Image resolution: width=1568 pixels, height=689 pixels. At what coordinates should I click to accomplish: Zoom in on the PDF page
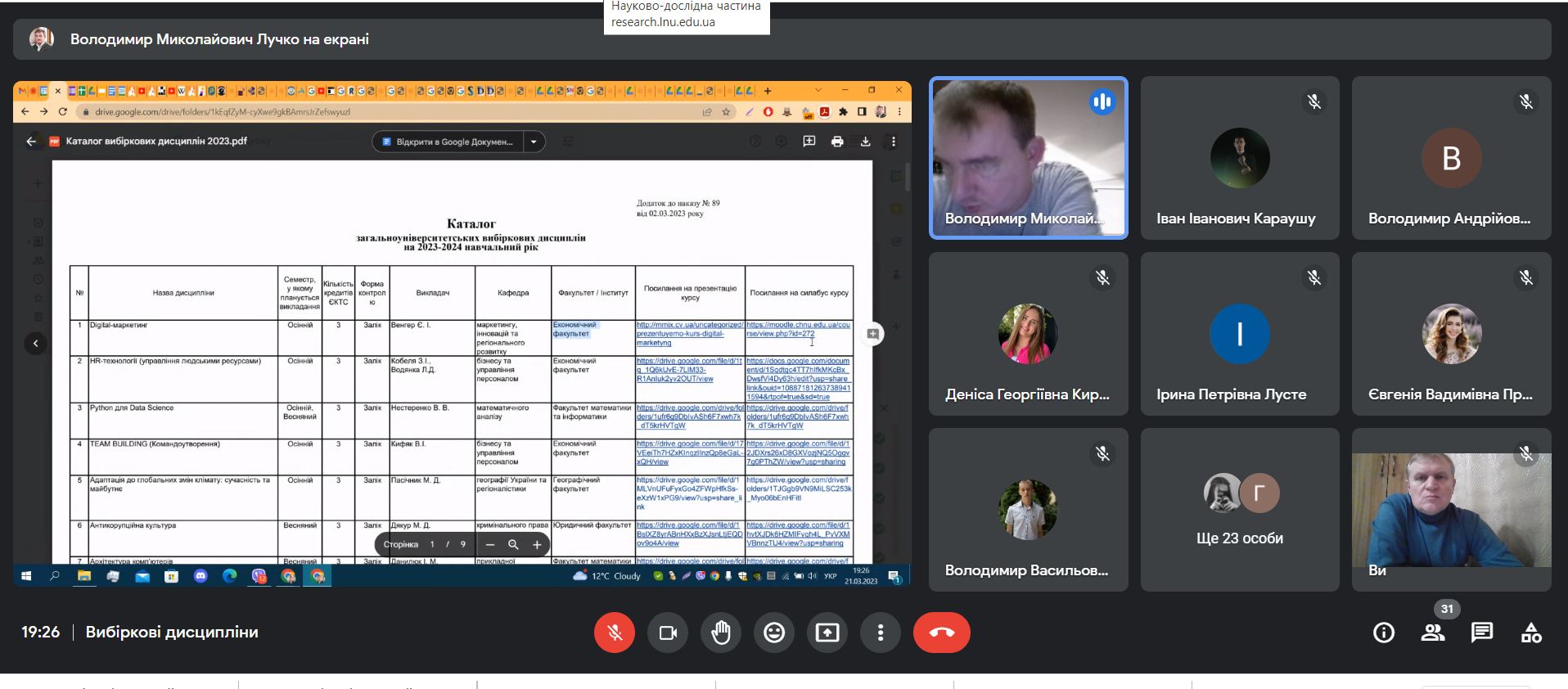pos(537,545)
